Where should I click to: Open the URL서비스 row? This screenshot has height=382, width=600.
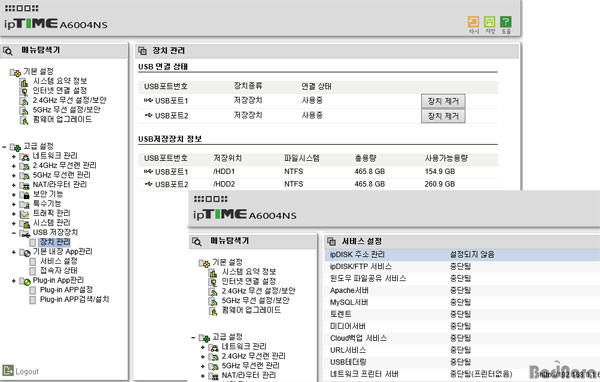[463, 350]
